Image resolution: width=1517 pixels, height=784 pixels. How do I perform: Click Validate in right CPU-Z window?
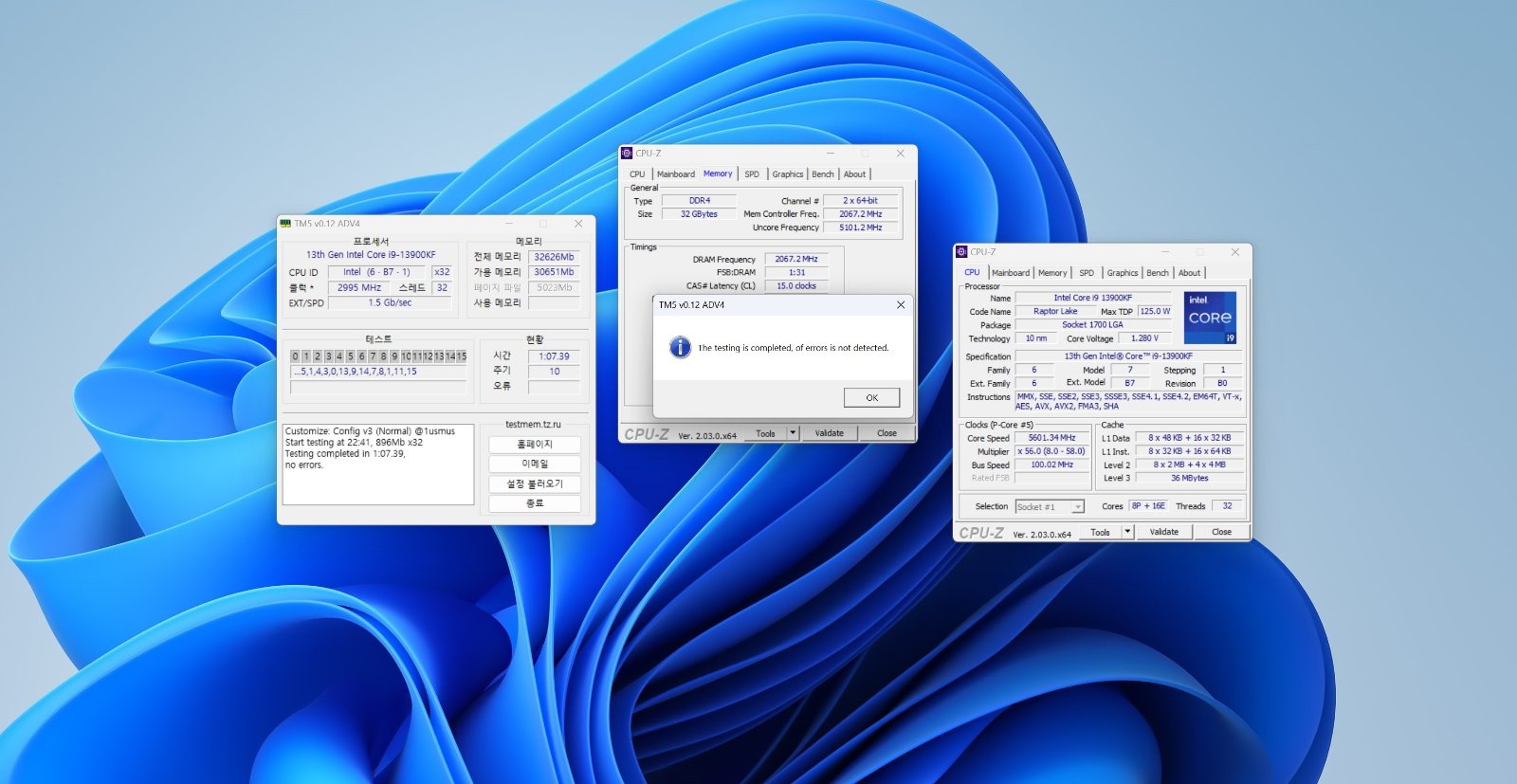[x=1164, y=532]
